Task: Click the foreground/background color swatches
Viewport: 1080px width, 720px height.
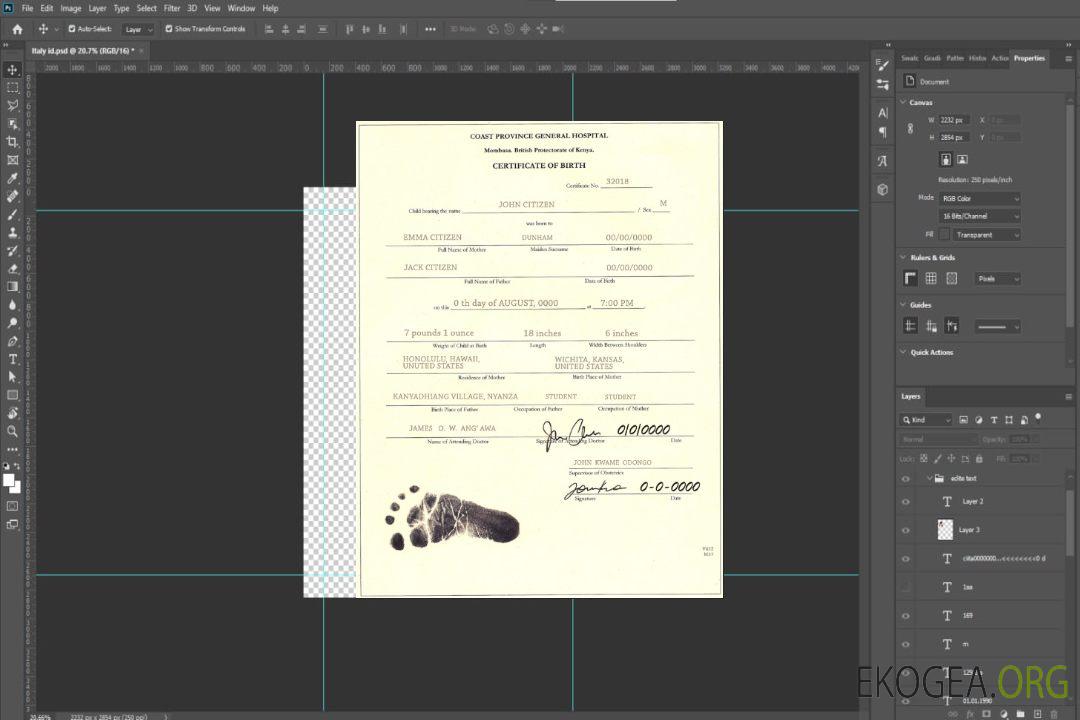Action: 12,484
